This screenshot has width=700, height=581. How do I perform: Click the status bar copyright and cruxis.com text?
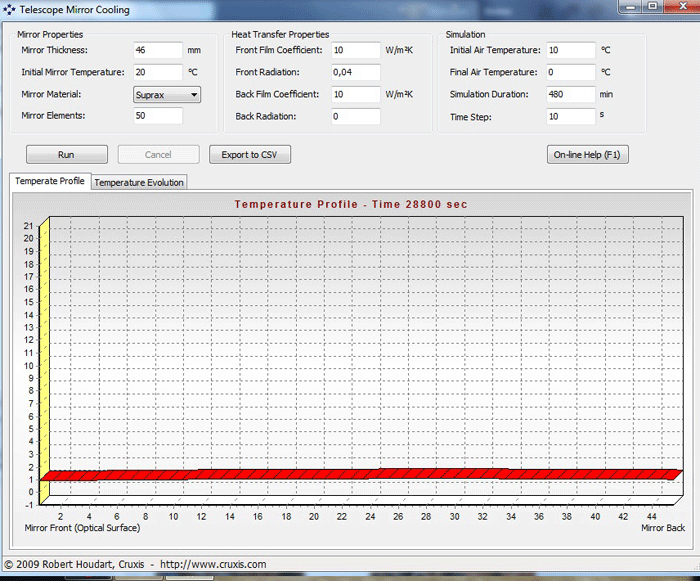point(135,564)
